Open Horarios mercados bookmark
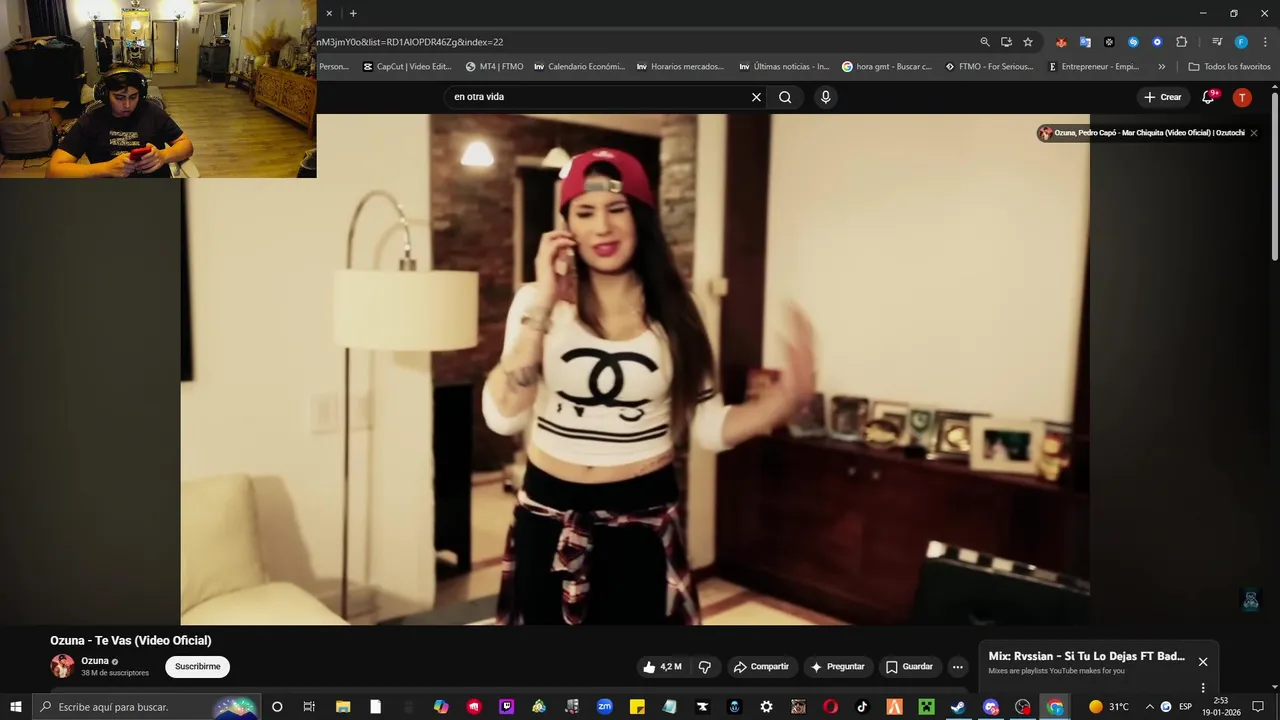 point(679,67)
